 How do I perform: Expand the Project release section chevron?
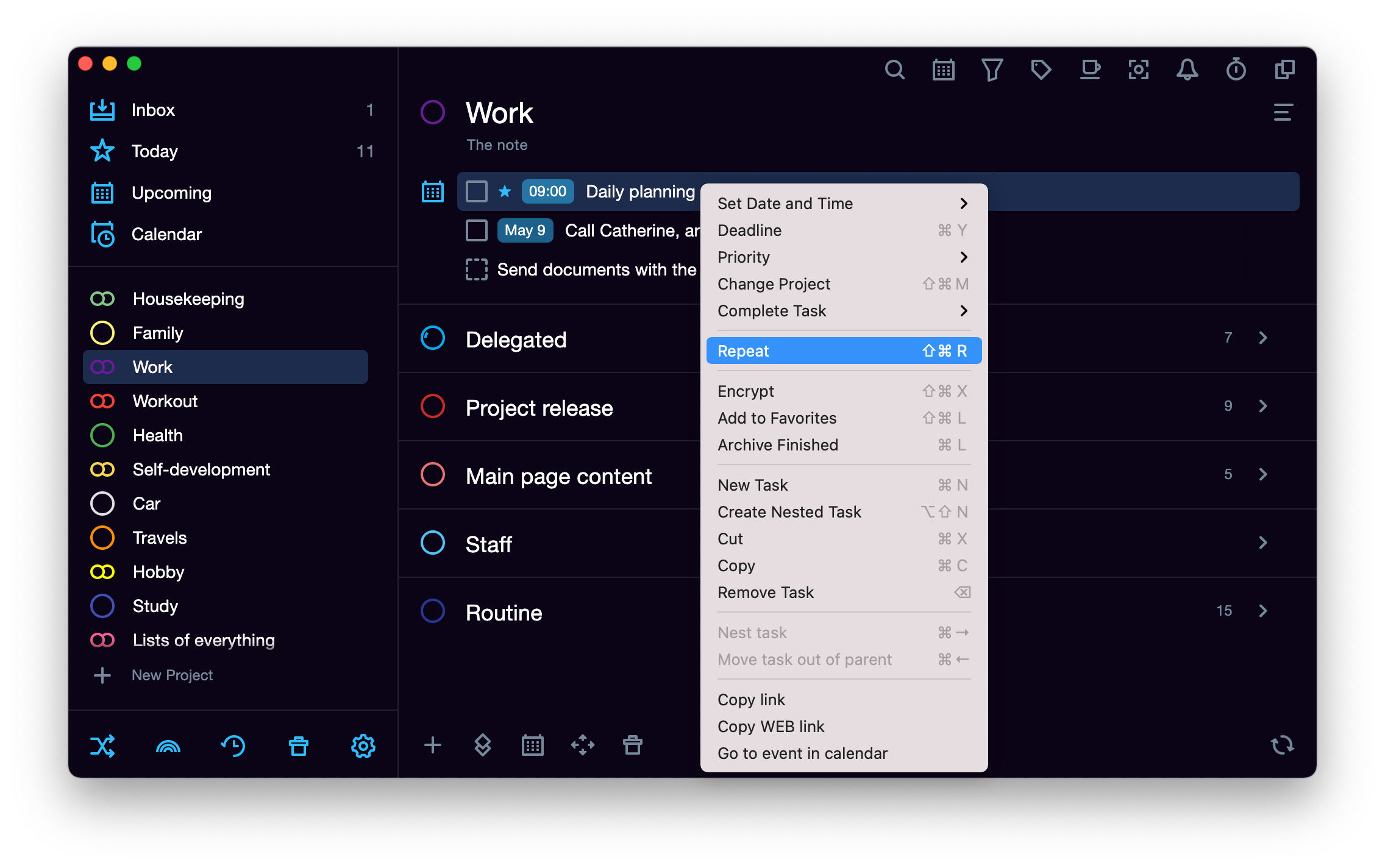click(1263, 406)
